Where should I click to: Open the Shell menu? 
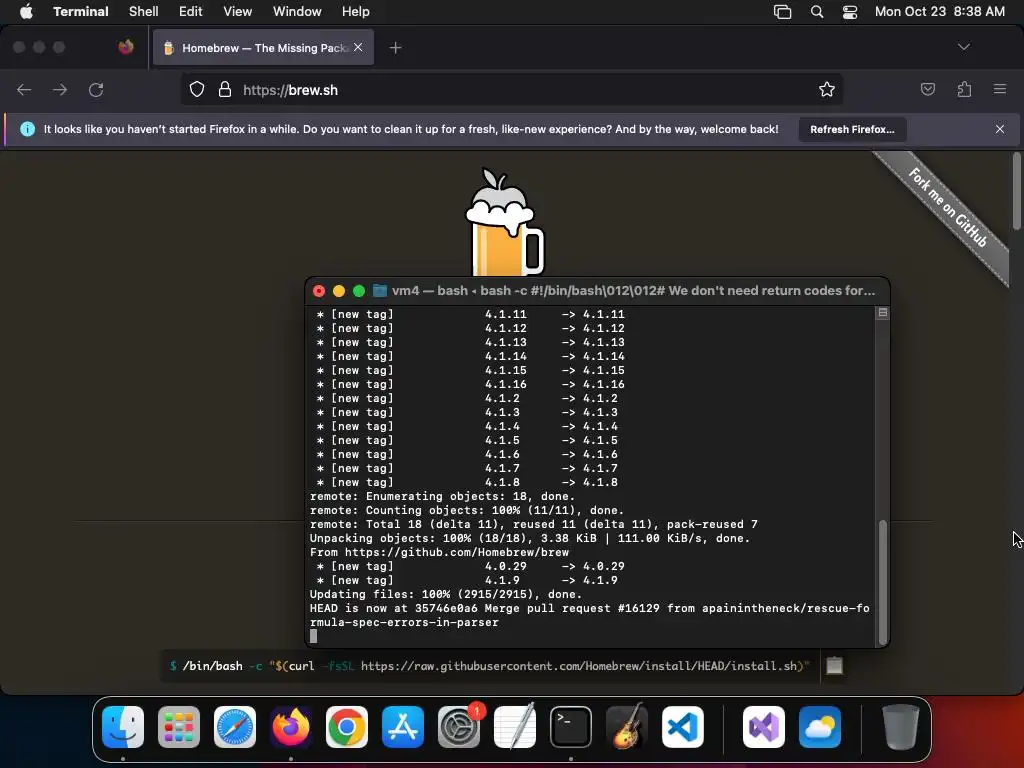coord(144,11)
